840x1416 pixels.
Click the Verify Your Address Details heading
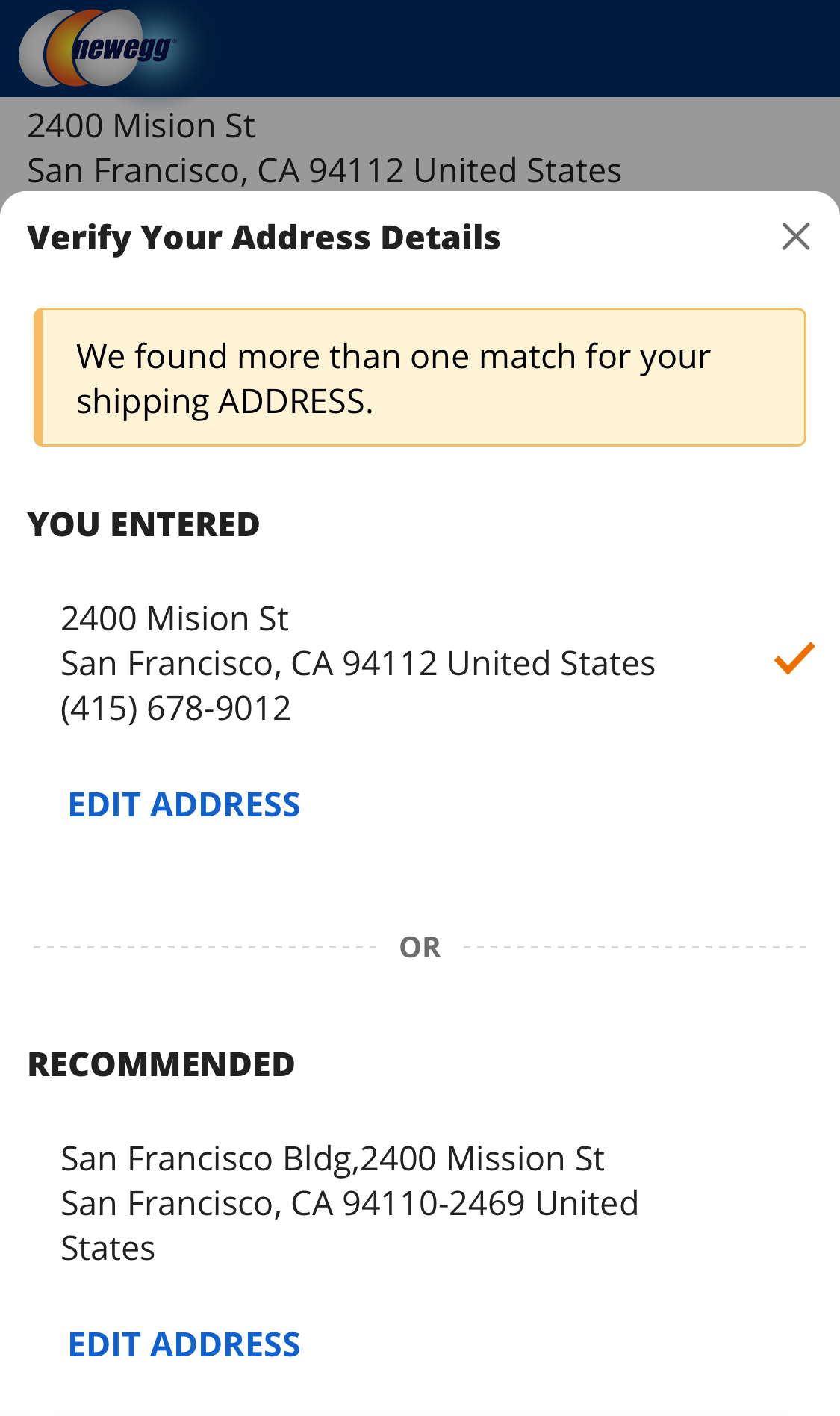tap(264, 237)
